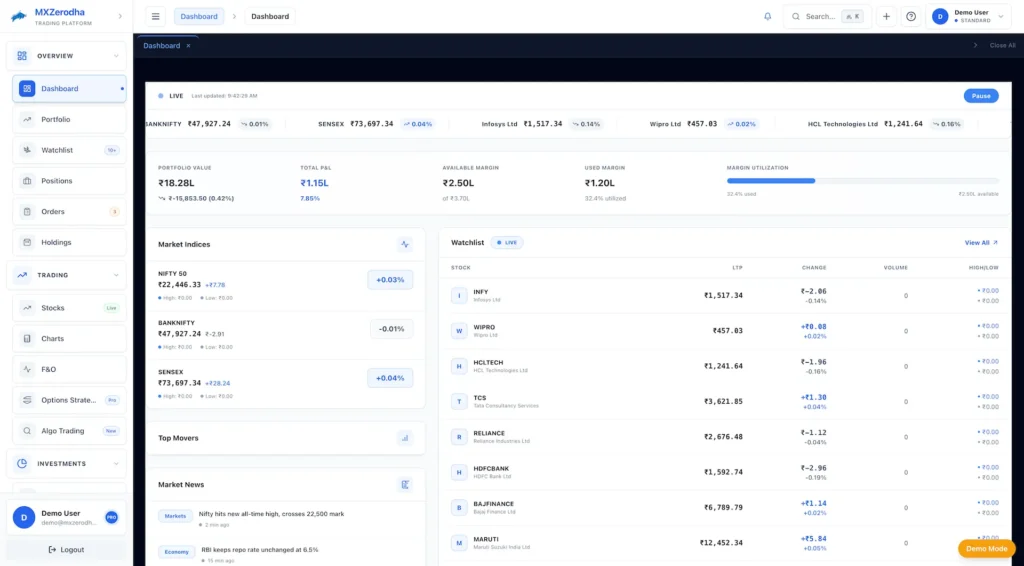Click the plus icon in header

(886, 16)
